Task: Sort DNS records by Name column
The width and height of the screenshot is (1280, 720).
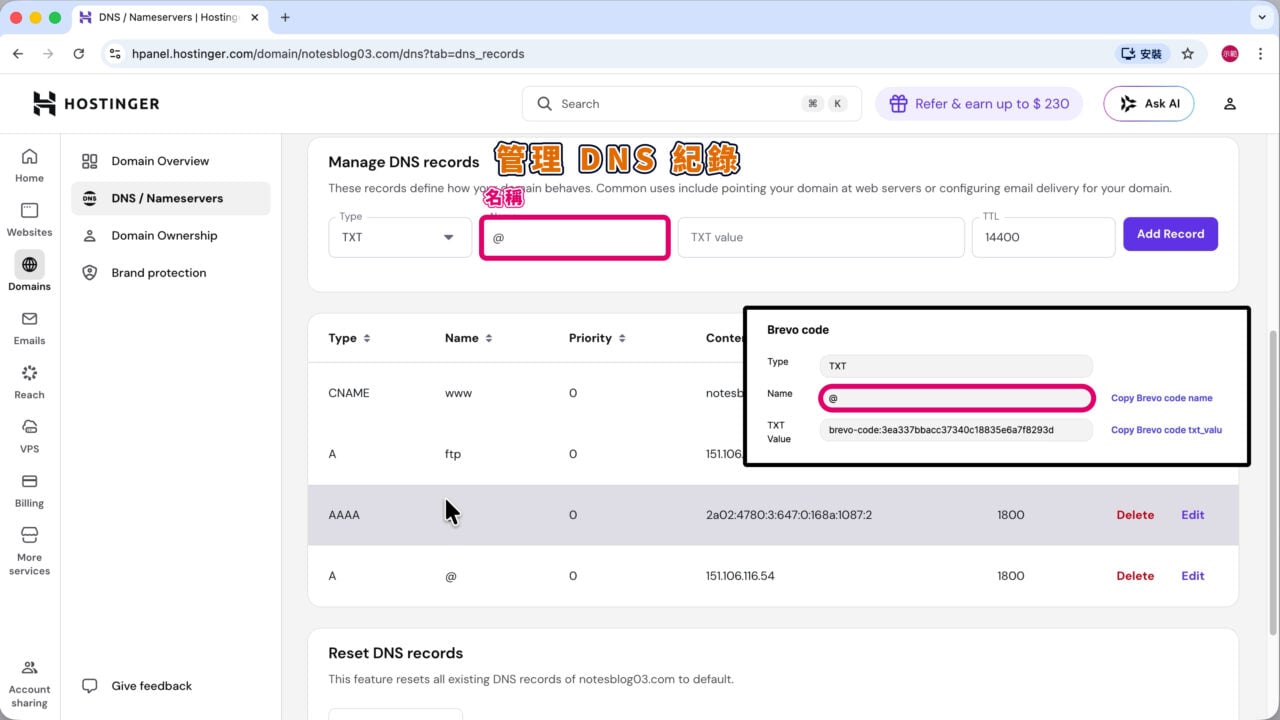Action: pos(468,338)
